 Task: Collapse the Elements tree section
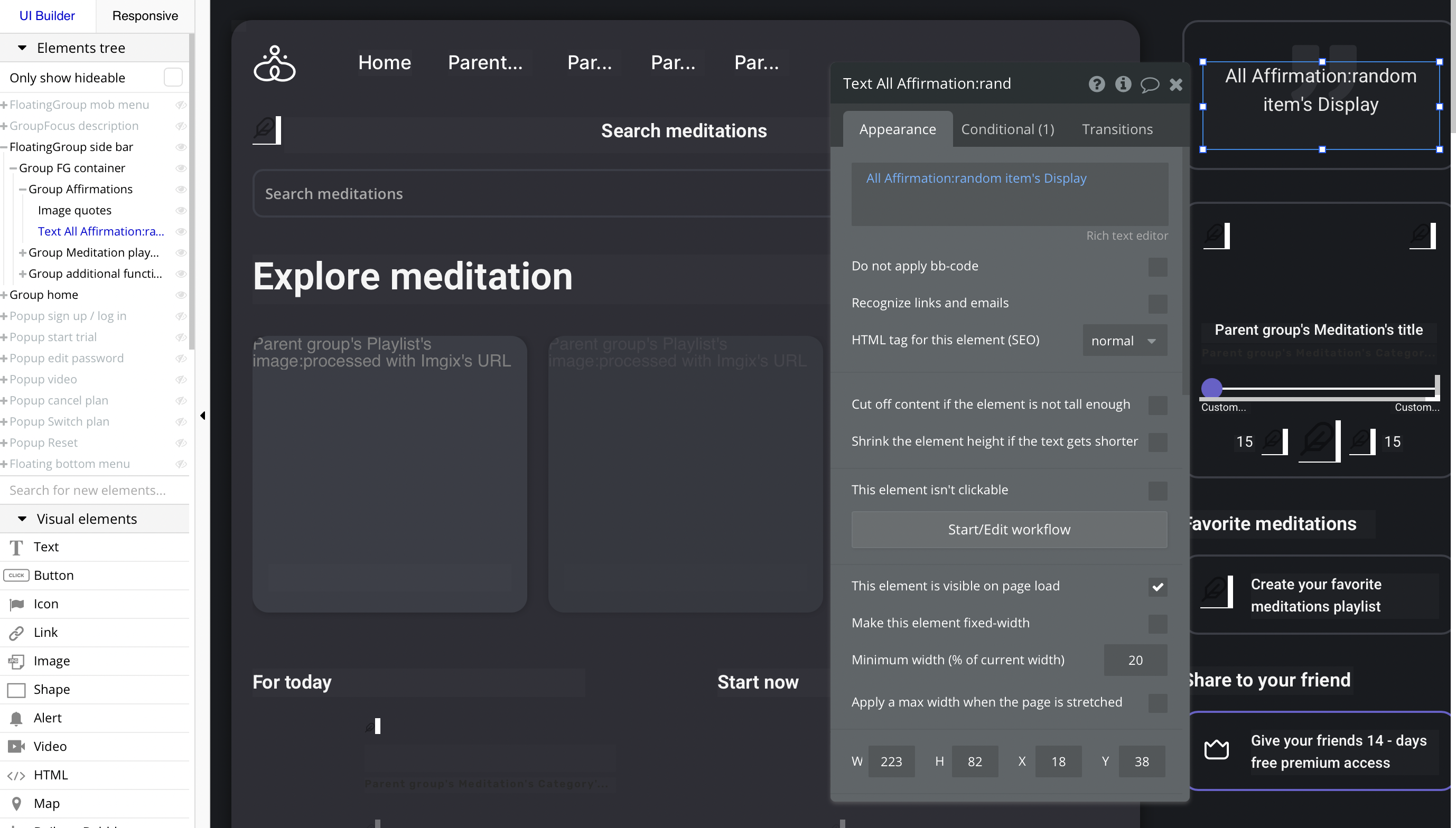point(22,48)
